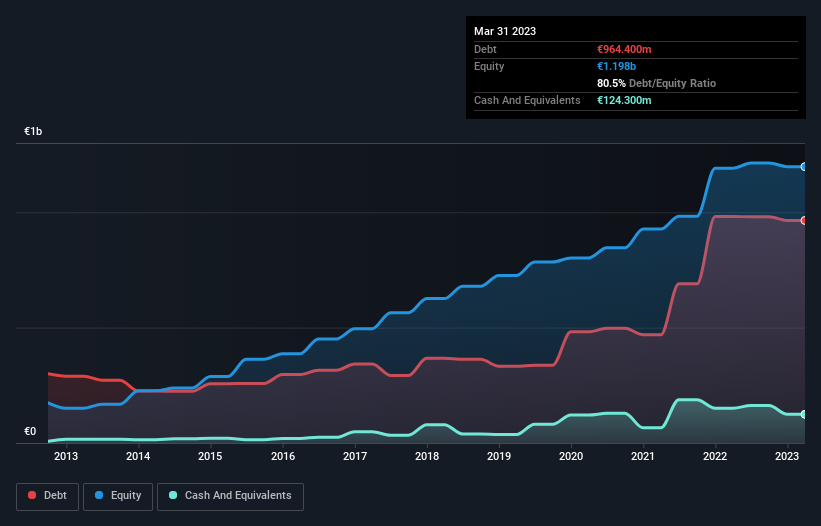Click the blue Equity legend dot
Viewport: 821px width, 526px height.
(99, 495)
